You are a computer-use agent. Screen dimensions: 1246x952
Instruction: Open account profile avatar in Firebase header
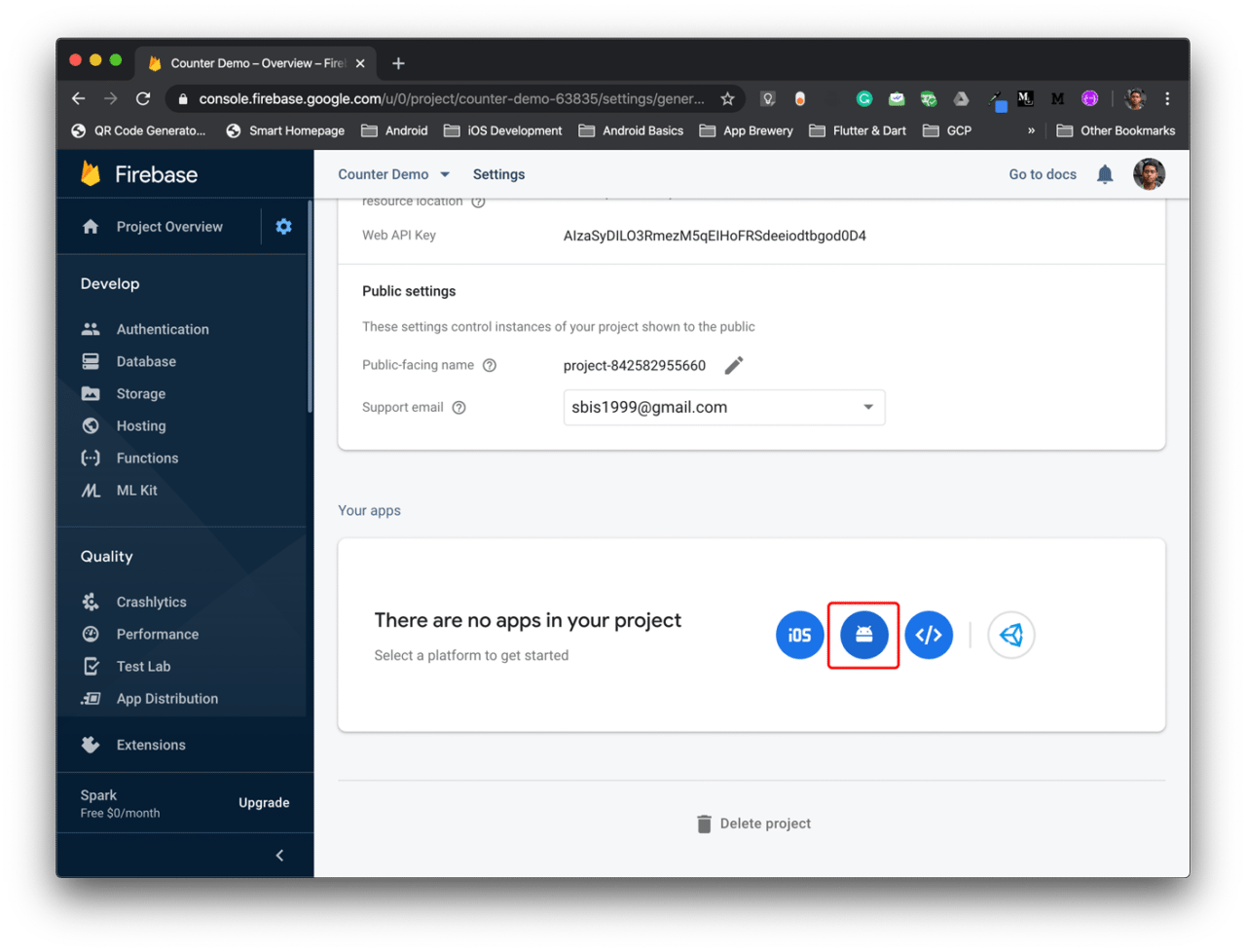pyautogui.click(x=1149, y=174)
